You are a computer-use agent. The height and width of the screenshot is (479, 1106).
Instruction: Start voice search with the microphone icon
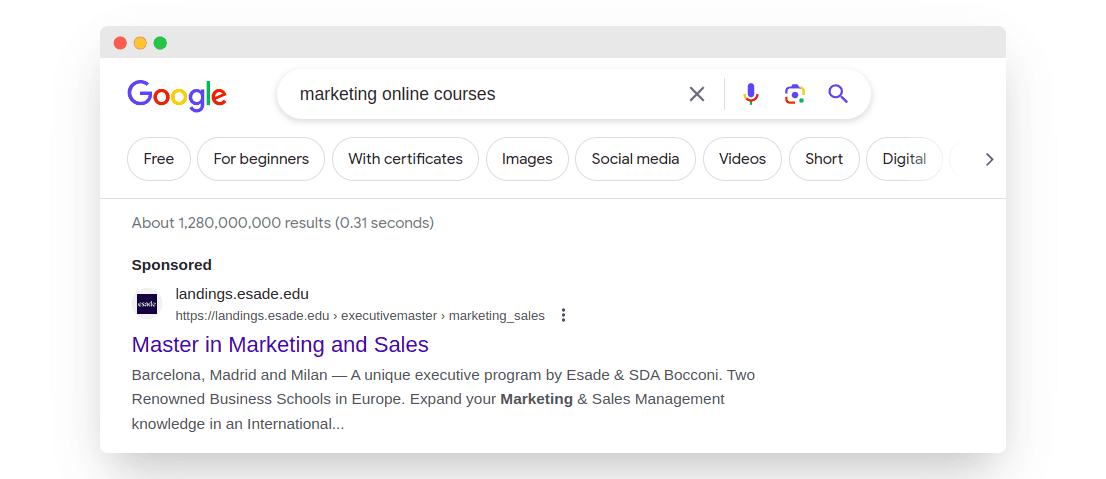(x=751, y=94)
